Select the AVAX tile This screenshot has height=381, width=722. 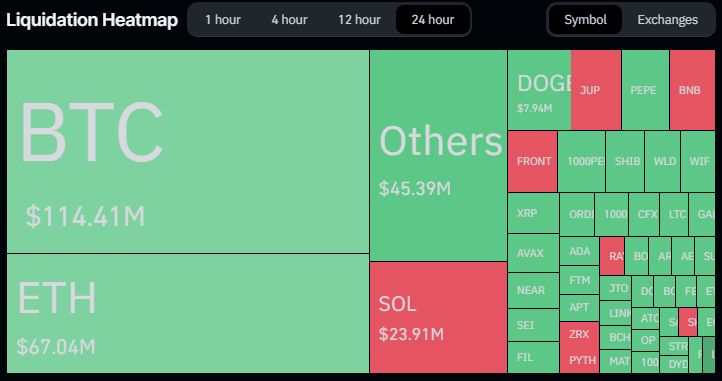point(533,253)
